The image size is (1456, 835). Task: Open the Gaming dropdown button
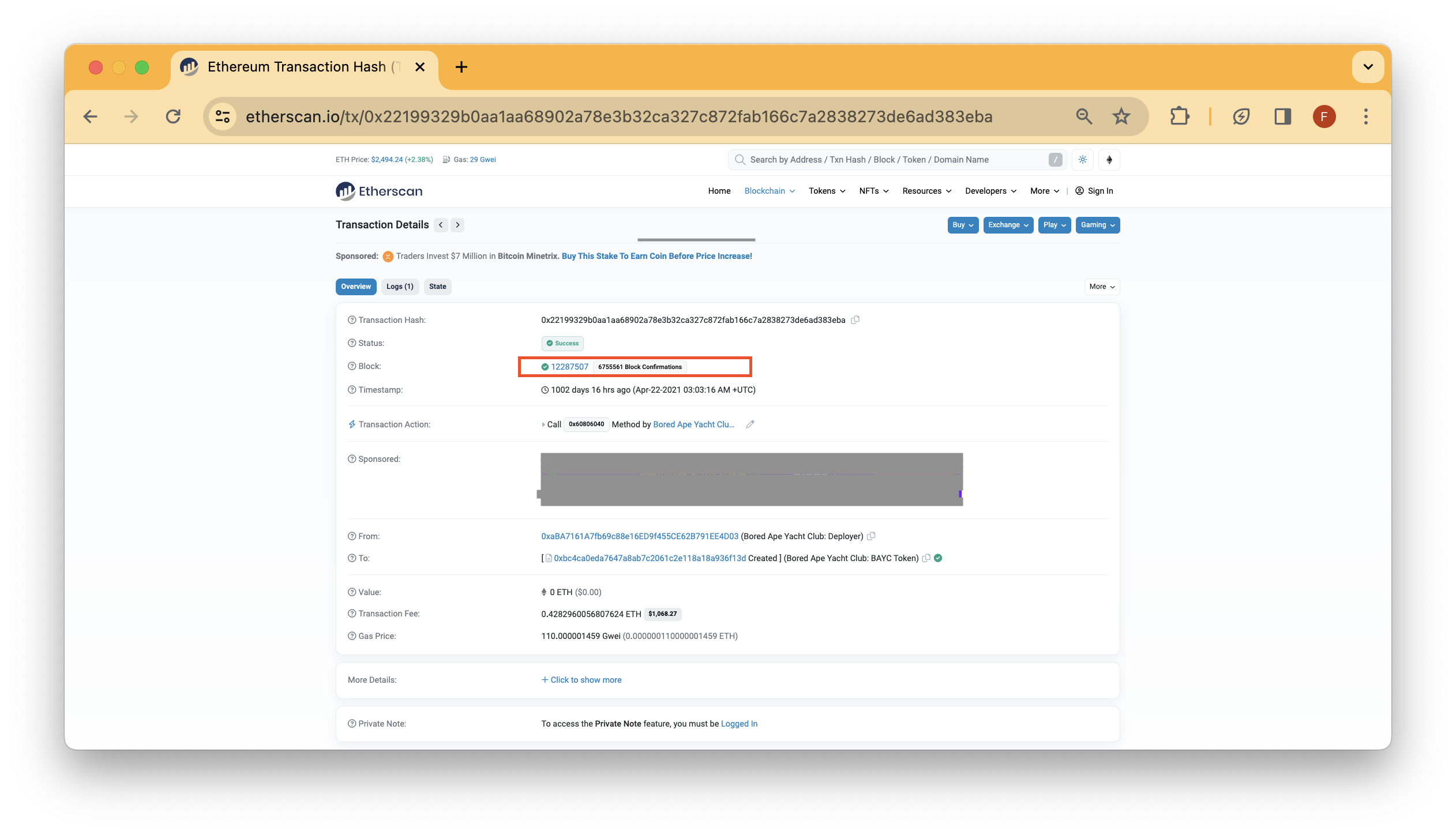pos(1098,225)
